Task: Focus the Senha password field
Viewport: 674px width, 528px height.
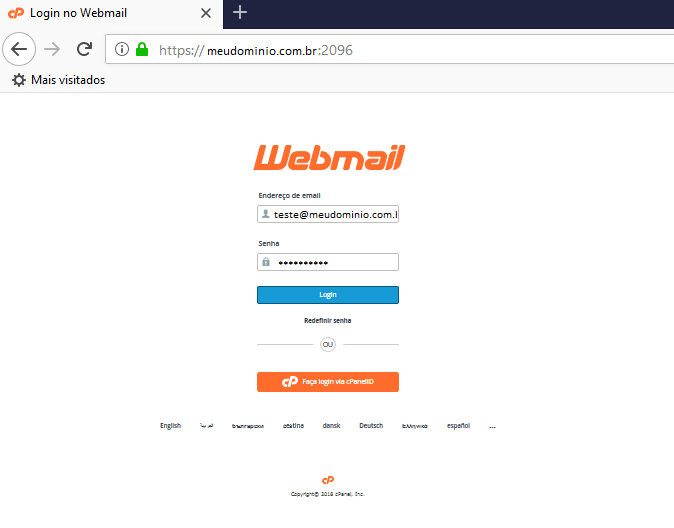Action: point(328,262)
